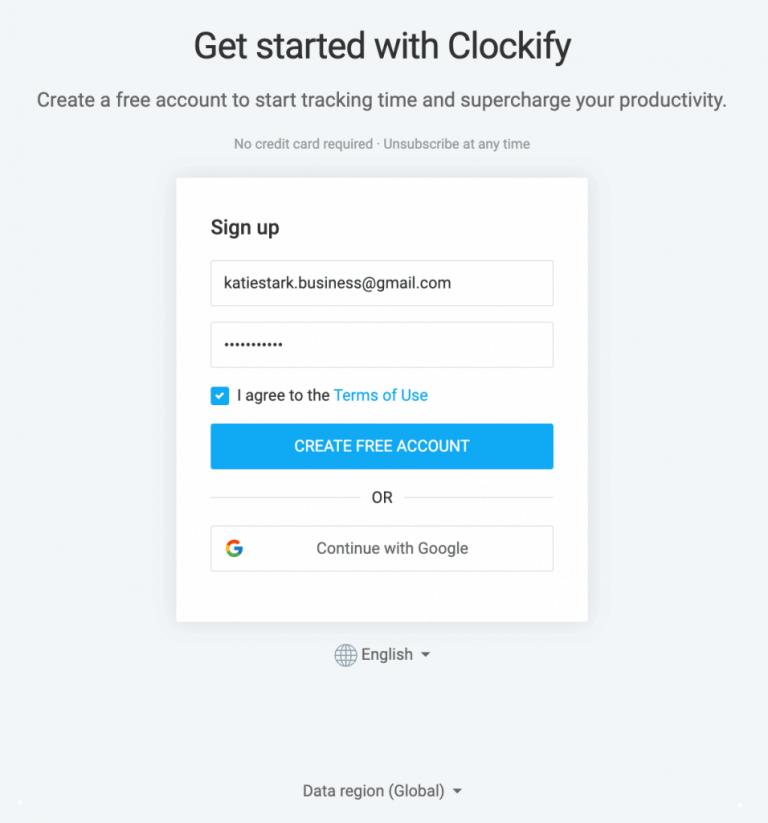This screenshot has height=823, width=768.
Task: Click the chevron next to English
Action: click(424, 655)
